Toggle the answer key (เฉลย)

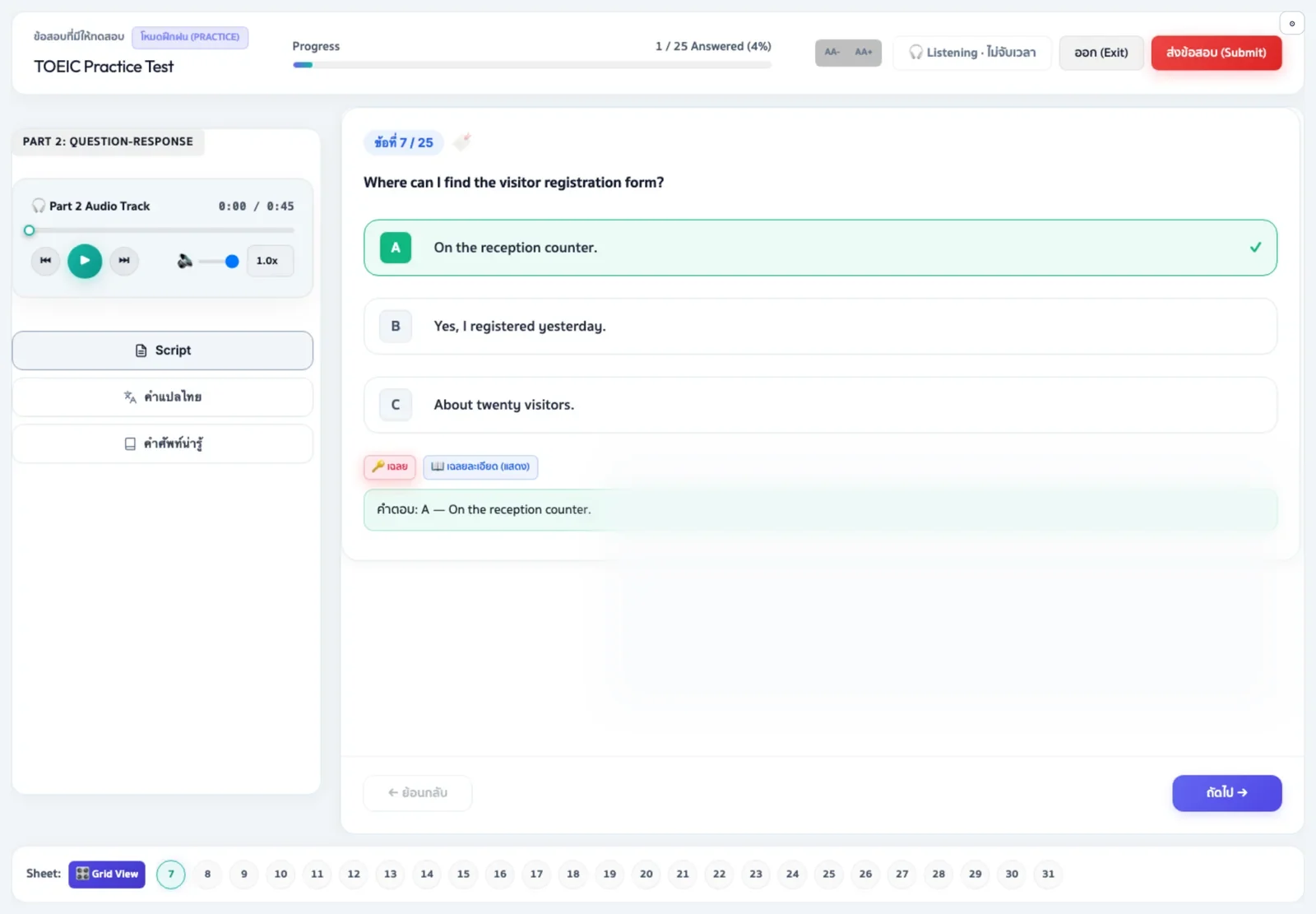coord(390,466)
